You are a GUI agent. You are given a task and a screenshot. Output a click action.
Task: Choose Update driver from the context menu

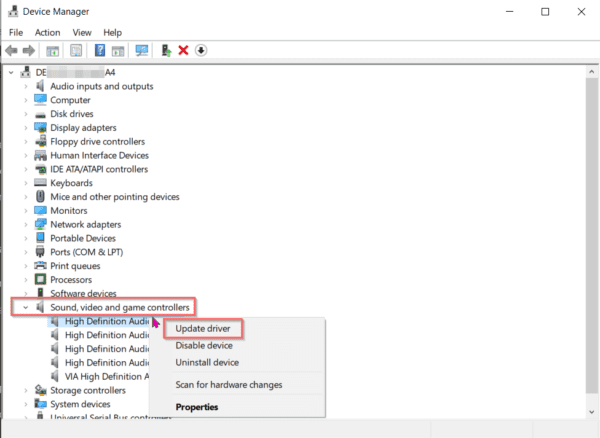point(203,329)
